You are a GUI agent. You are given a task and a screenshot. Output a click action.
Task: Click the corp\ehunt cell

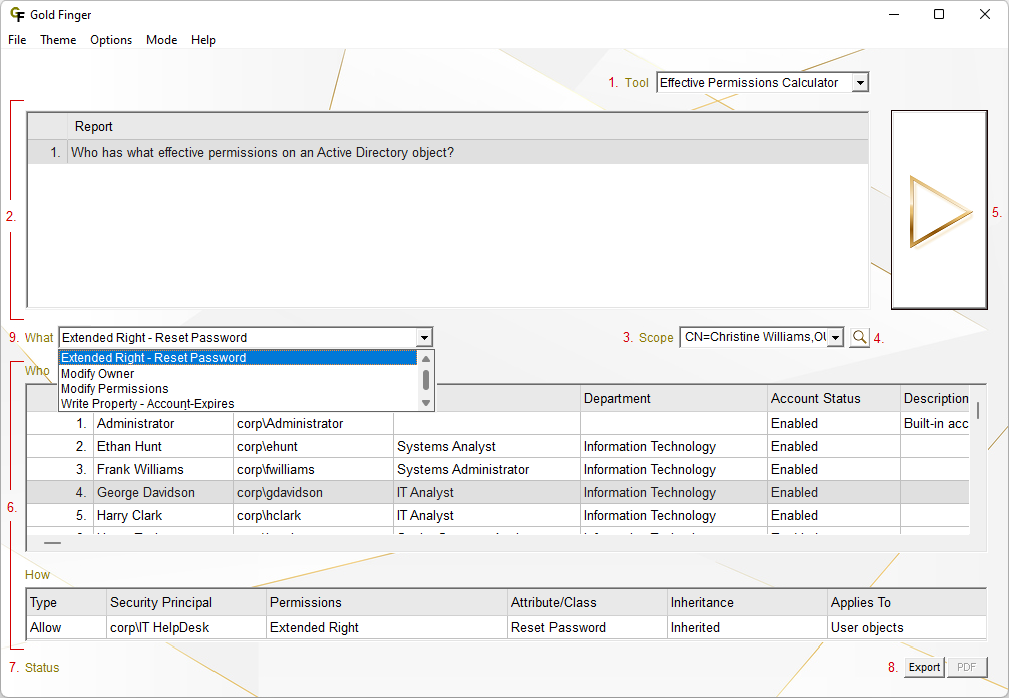pyautogui.click(x=313, y=446)
